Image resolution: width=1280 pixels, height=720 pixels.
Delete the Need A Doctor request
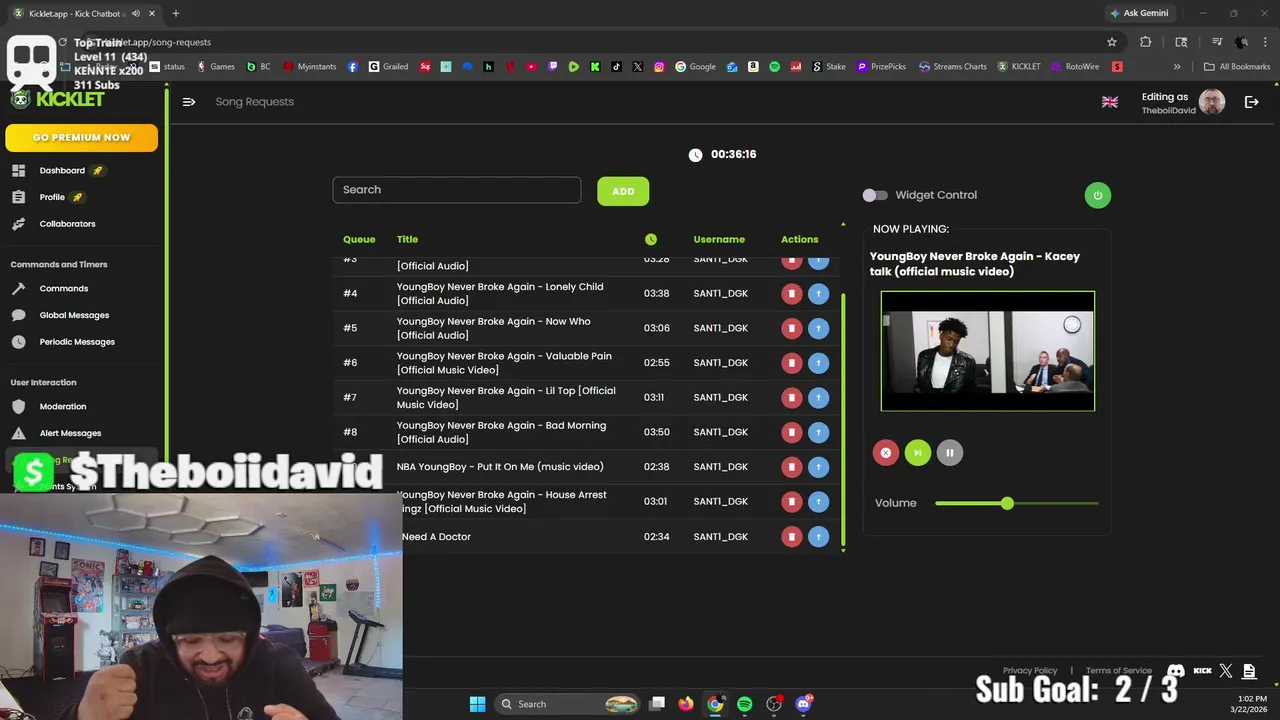click(x=792, y=537)
